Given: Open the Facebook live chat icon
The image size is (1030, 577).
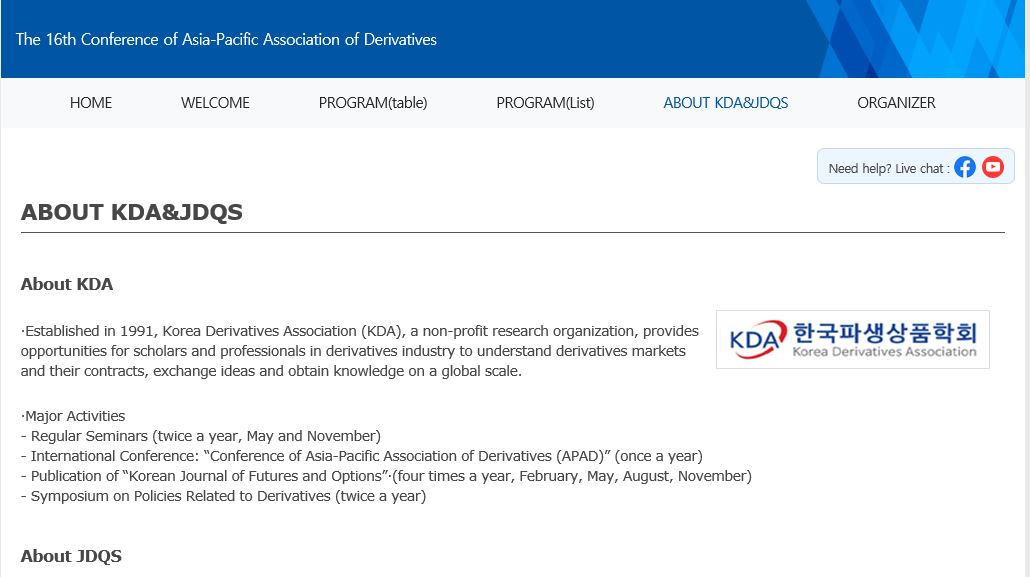Looking at the screenshot, I should [964, 168].
